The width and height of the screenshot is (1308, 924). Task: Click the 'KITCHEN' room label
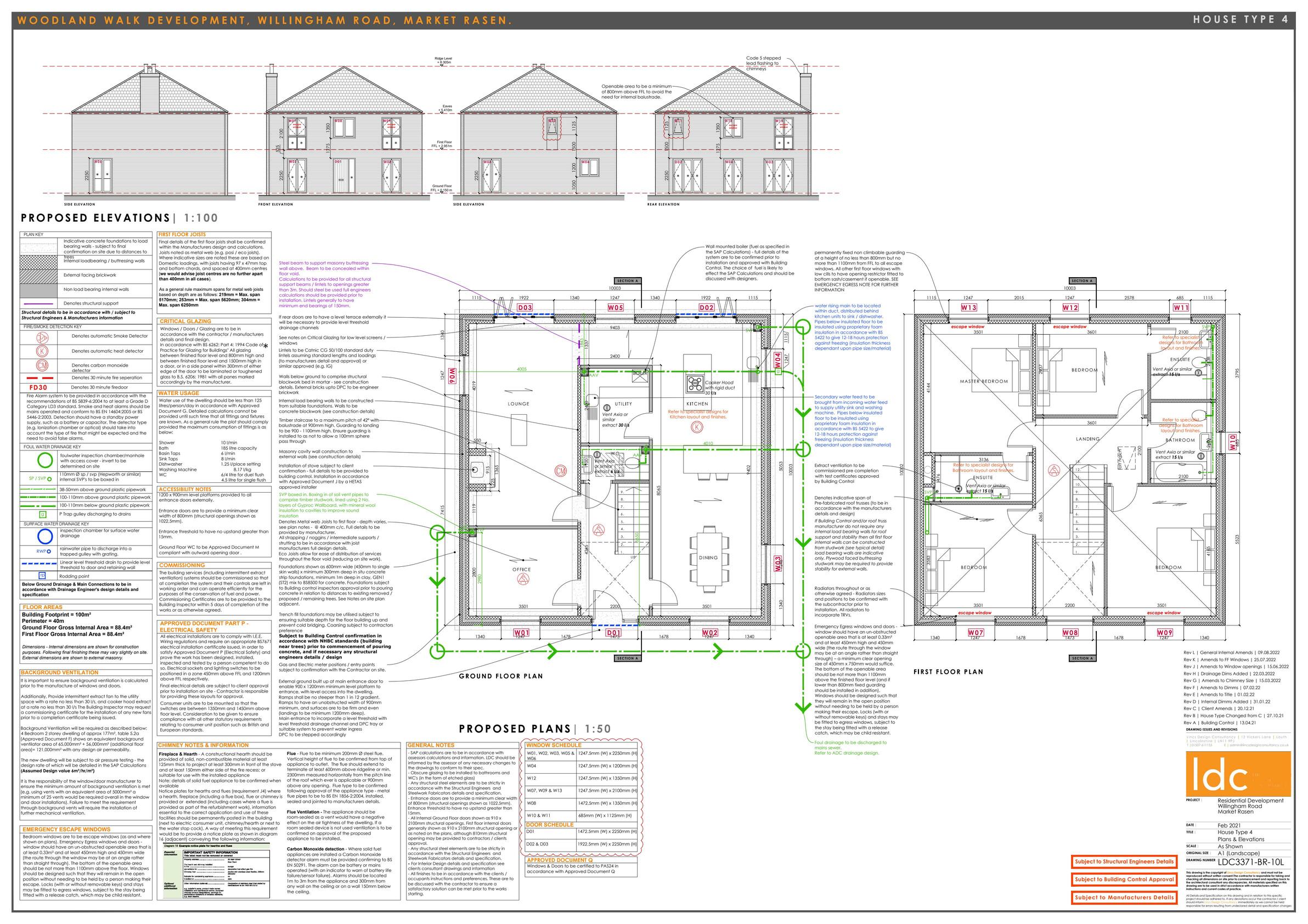(697, 404)
